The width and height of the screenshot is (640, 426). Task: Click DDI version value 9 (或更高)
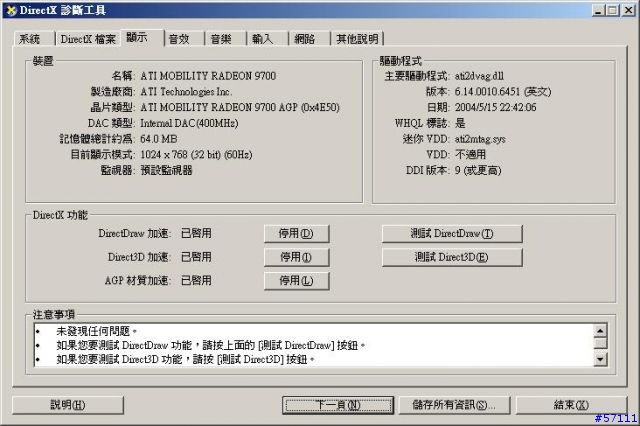pos(478,170)
